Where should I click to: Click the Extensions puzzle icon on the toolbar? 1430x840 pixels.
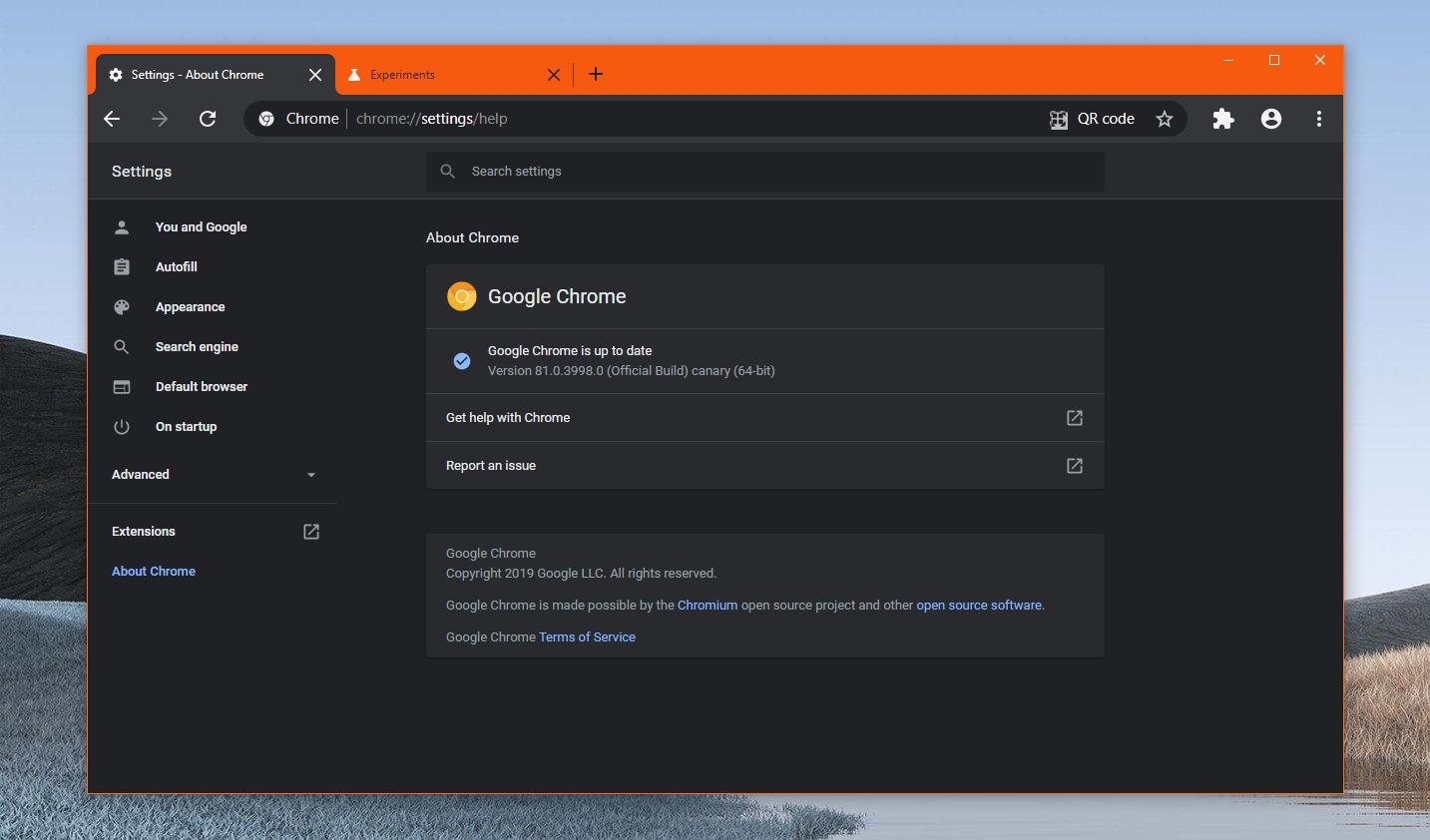coord(1223,119)
